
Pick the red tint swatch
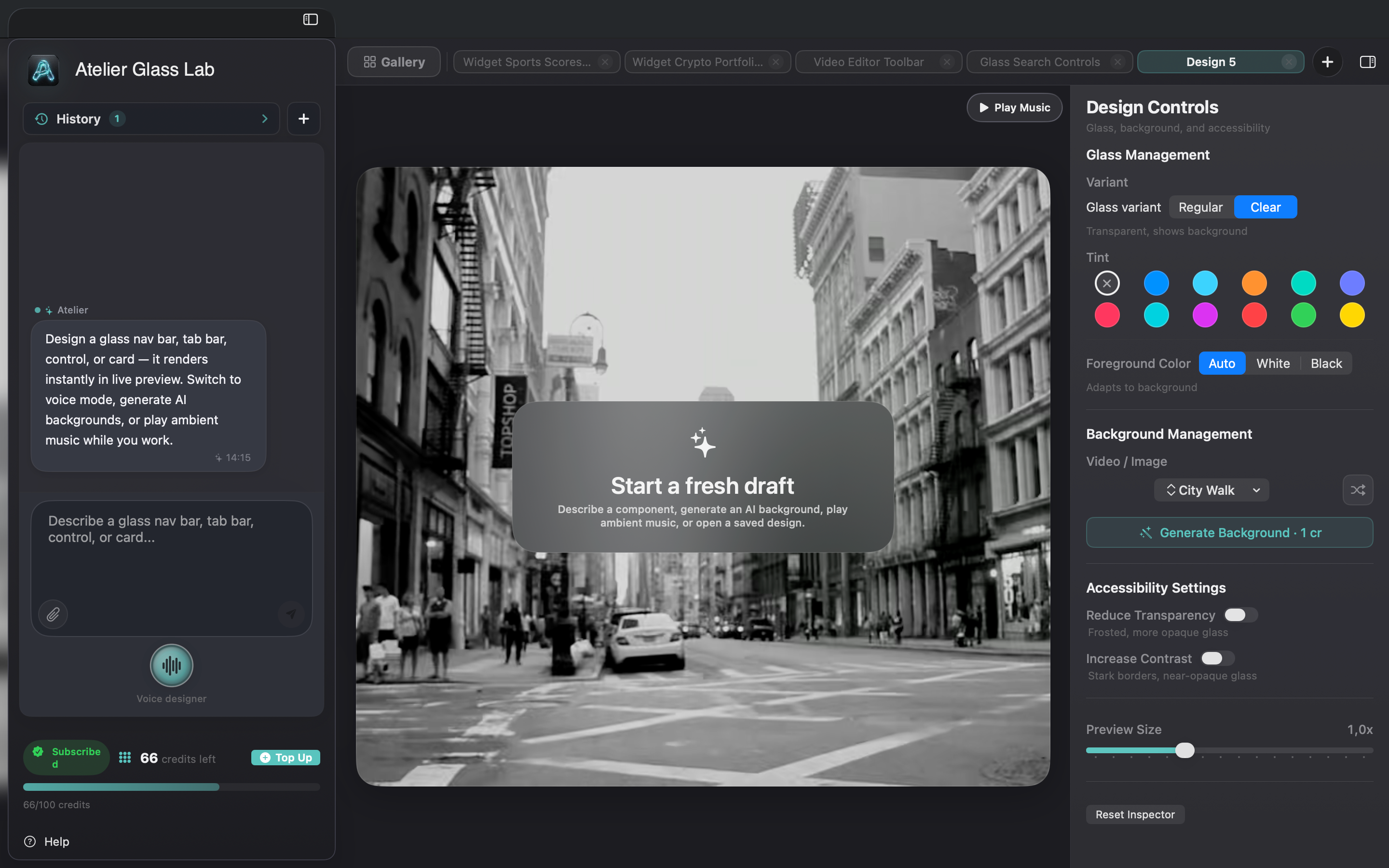(1254, 315)
